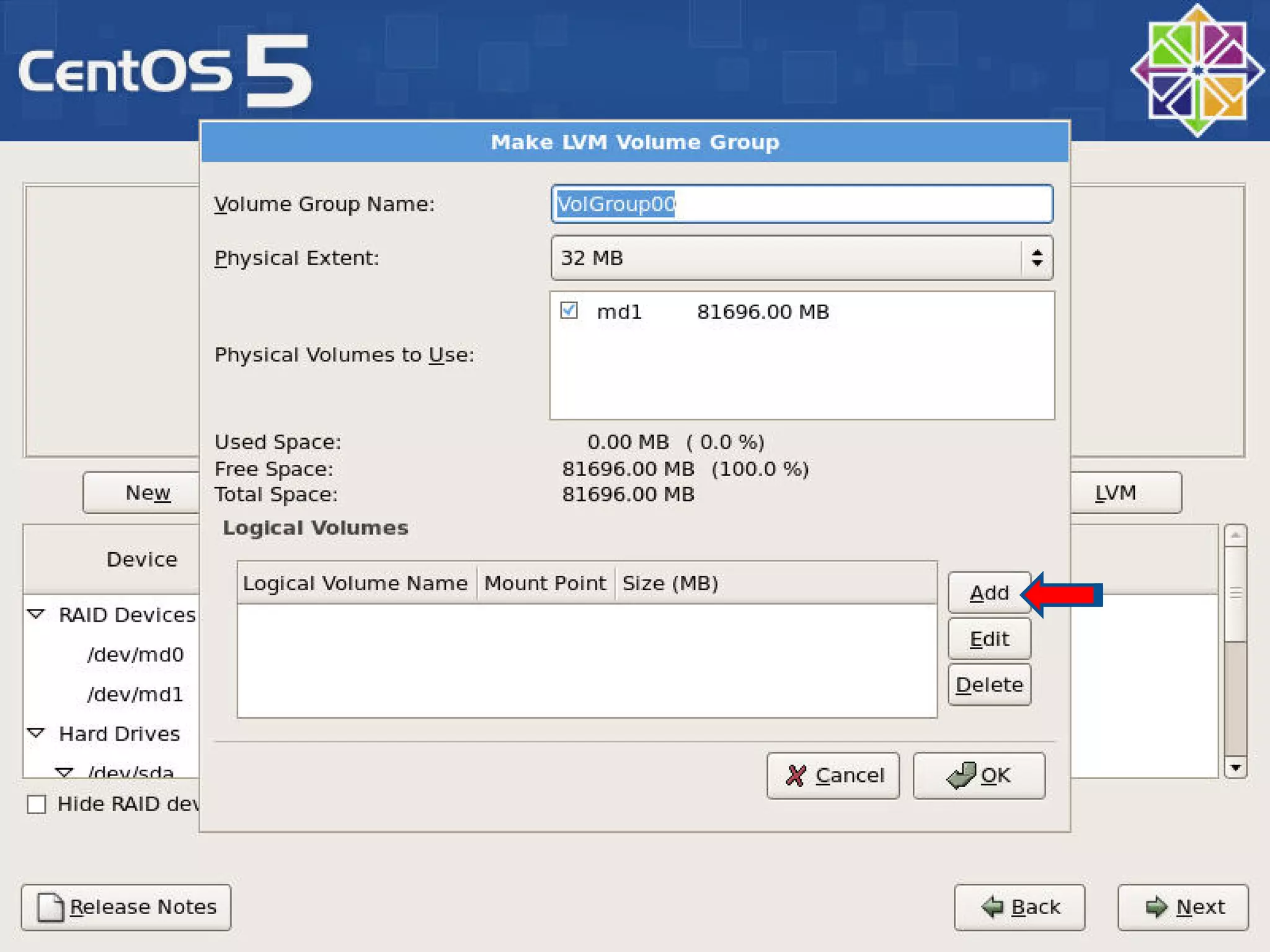Click the CentOS logo icon
The image size is (1270, 952).
point(1197,70)
